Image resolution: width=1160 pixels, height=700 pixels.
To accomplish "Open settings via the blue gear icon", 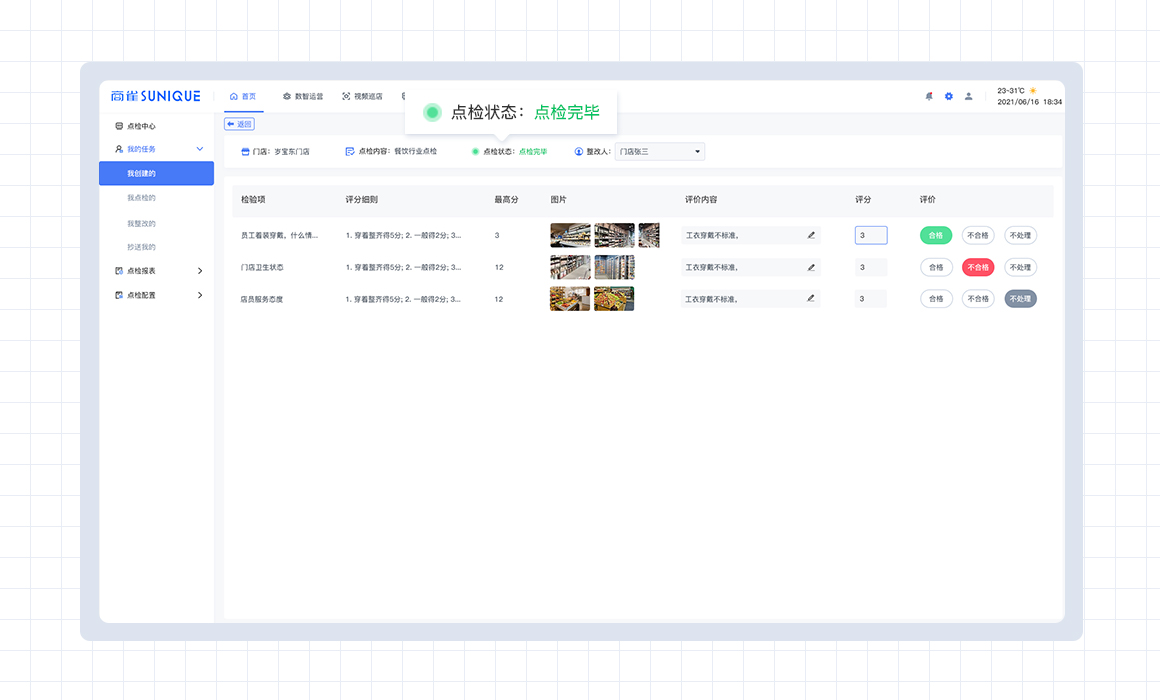I will (949, 96).
